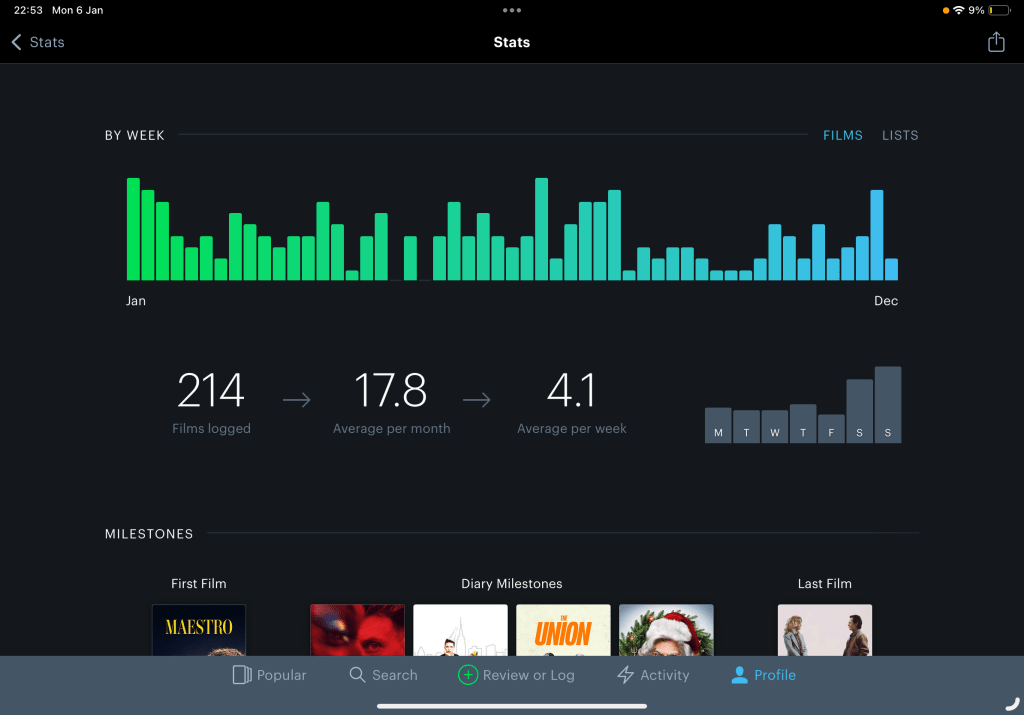Tap the green plus Review or Log icon
1024x715 pixels.
pos(467,675)
